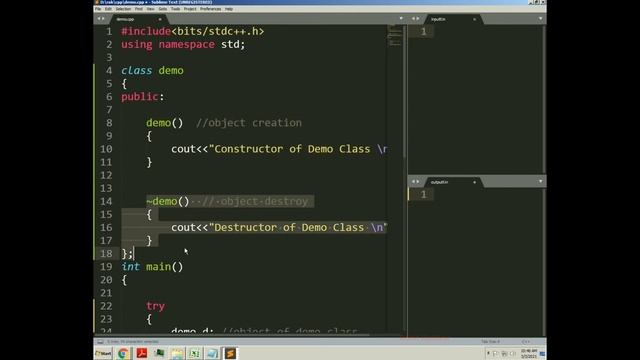Click the vertical scrollbar of code editor
640x360 pixels.
tap(405, 92)
